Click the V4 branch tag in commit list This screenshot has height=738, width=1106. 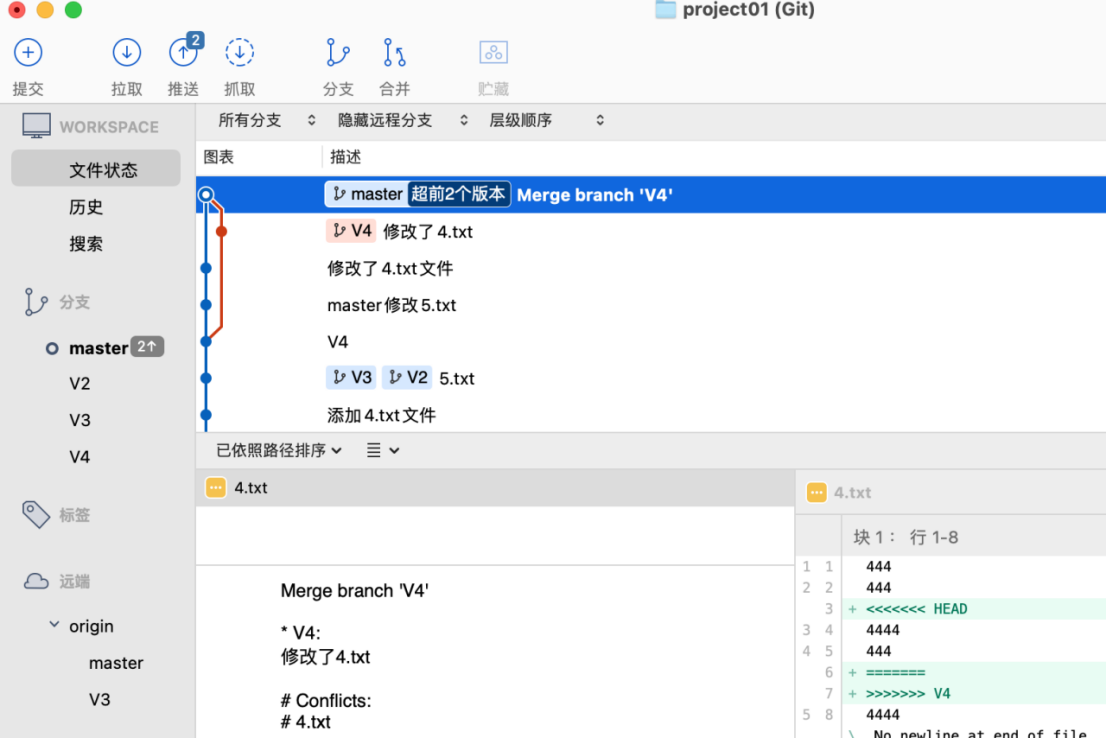(351, 231)
